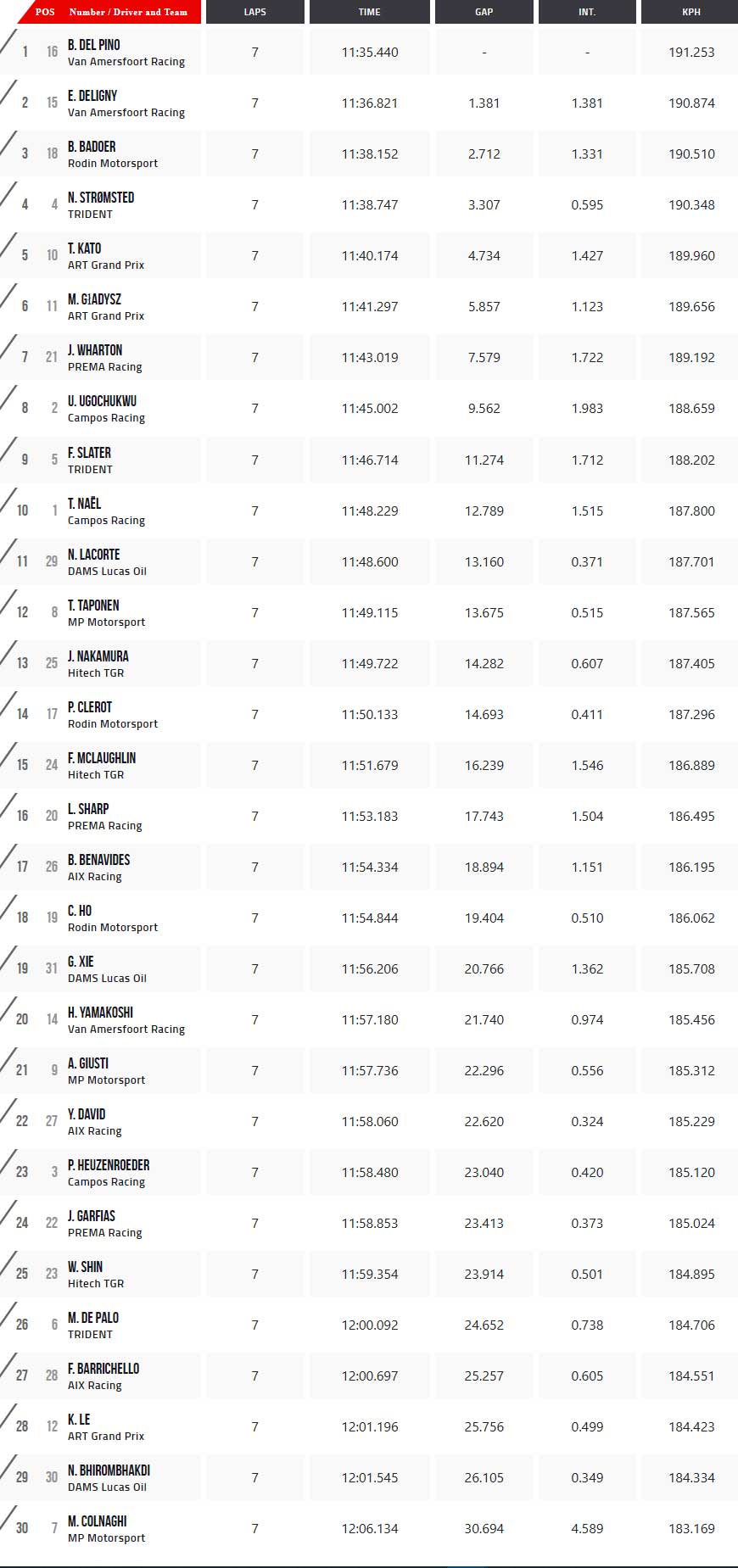The width and height of the screenshot is (738, 1568).
Task: Select the 191.253 KPH cell
Action: pos(691,52)
